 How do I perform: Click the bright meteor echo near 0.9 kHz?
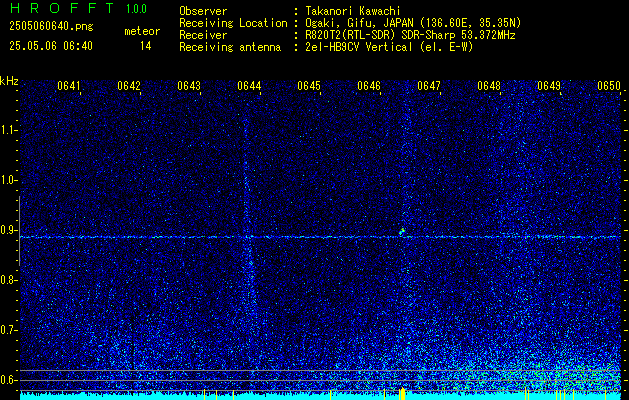(402, 231)
